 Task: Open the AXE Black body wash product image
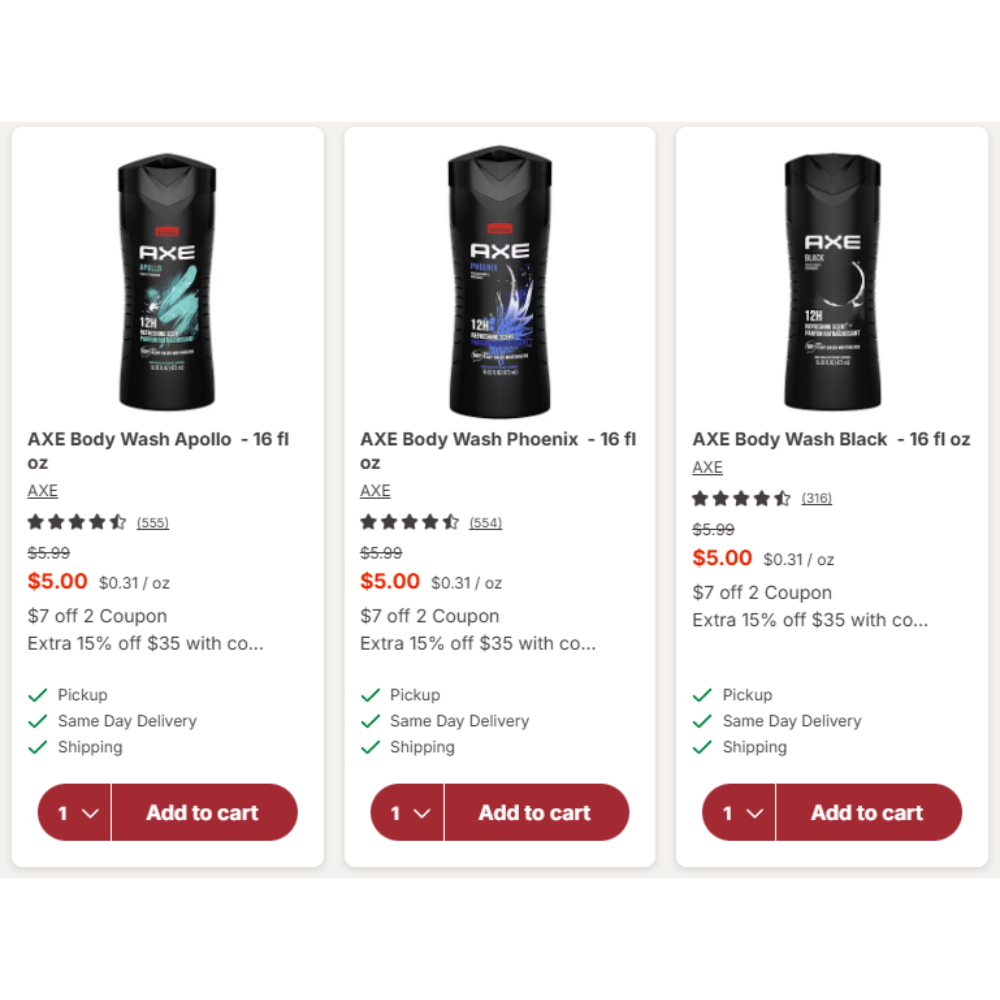pos(832,281)
